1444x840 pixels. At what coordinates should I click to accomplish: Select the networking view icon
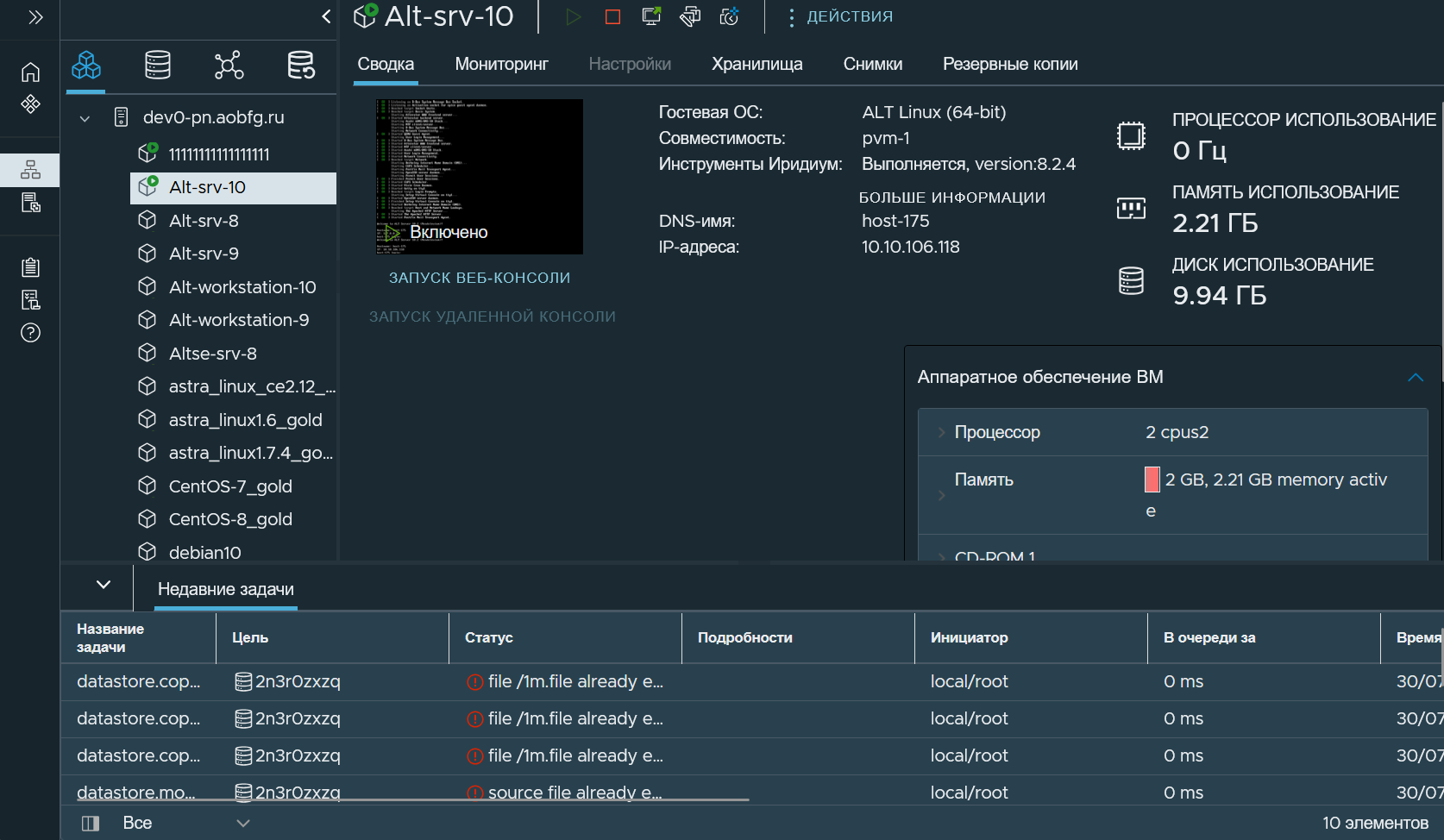(x=229, y=65)
